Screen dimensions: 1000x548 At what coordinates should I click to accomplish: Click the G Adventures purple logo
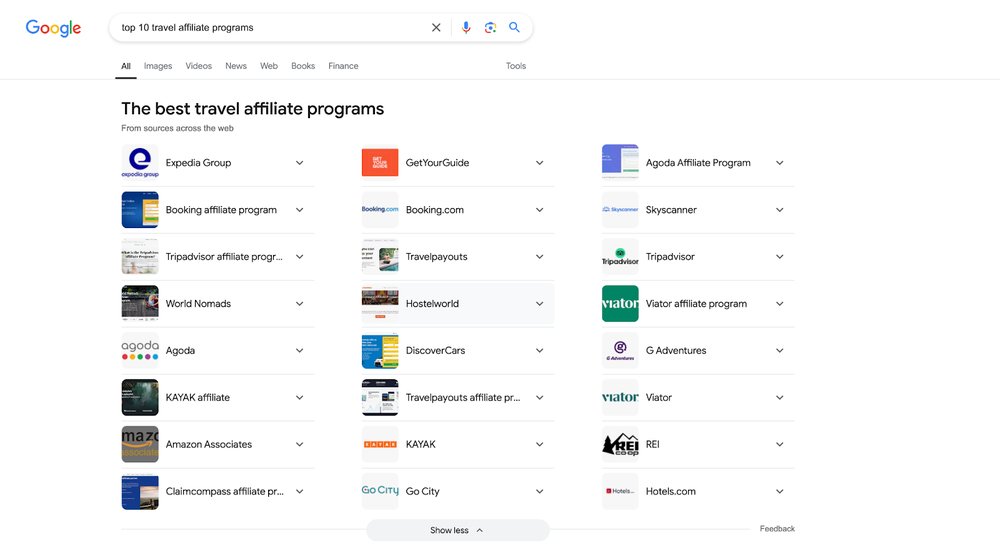pos(620,350)
